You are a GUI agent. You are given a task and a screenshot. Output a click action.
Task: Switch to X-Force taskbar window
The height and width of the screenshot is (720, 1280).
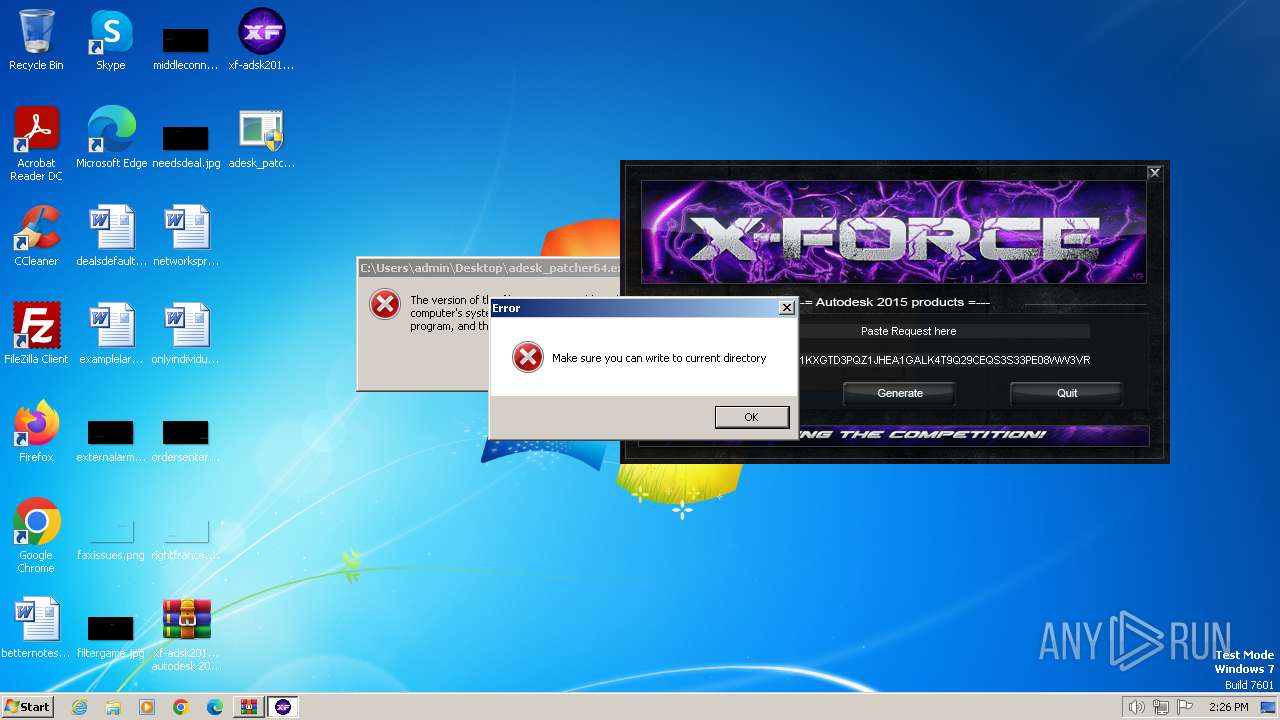click(283, 707)
